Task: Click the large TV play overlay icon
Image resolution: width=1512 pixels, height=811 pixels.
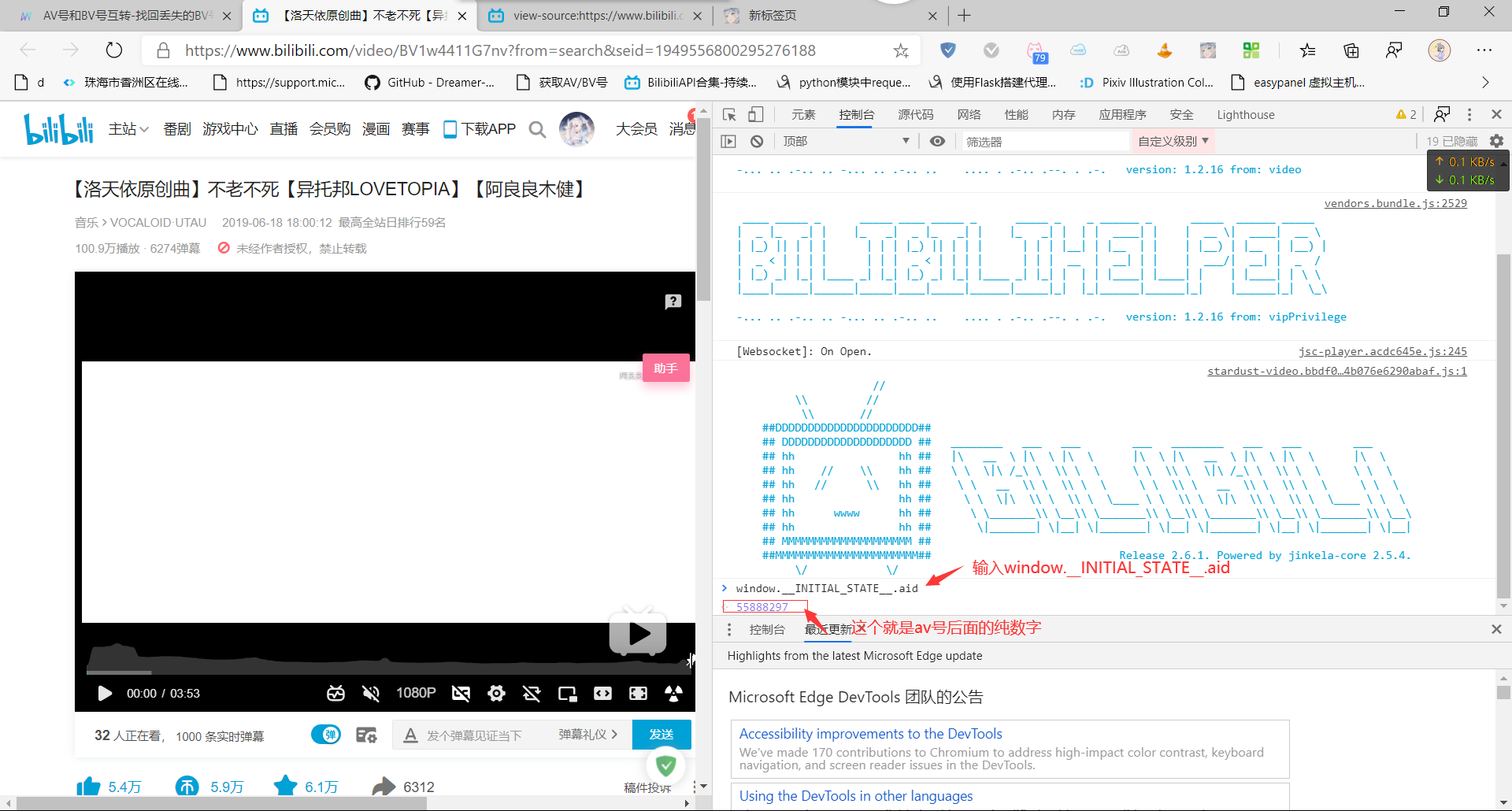Action: pos(638,631)
